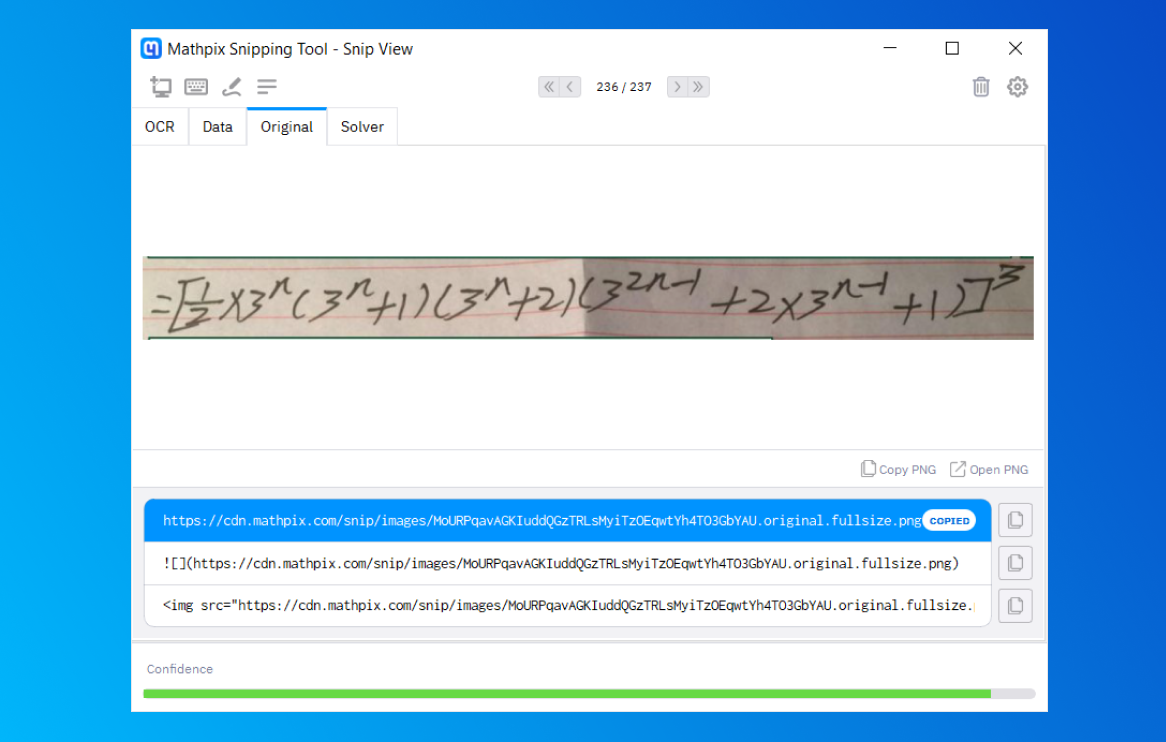Click the 236 / 237 snip counter
Image resolution: width=1166 pixels, height=742 pixels.
(x=624, y=87)
